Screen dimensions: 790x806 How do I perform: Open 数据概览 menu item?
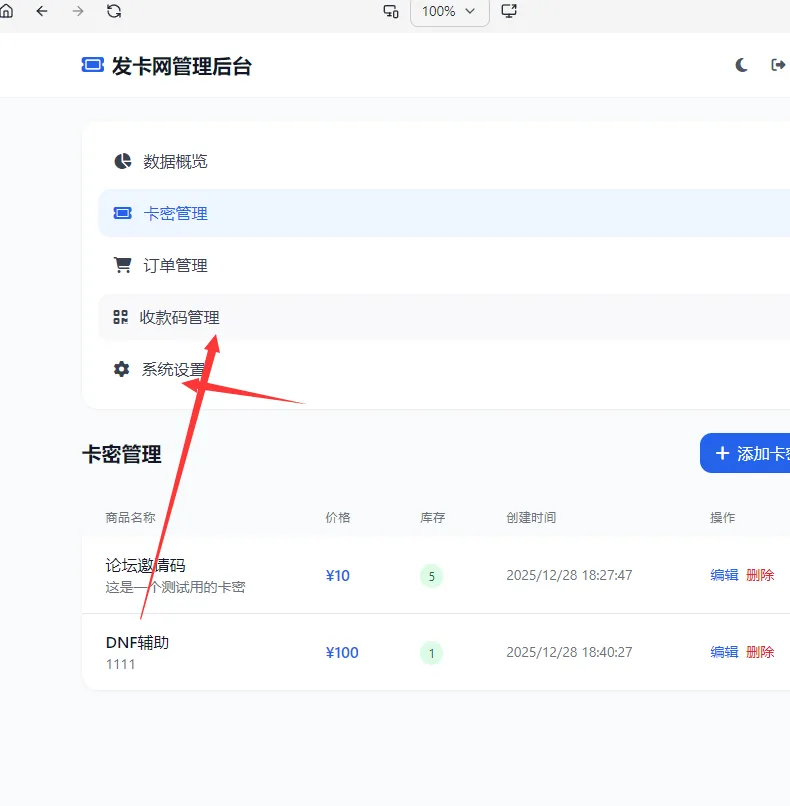[x=175, y=161]
